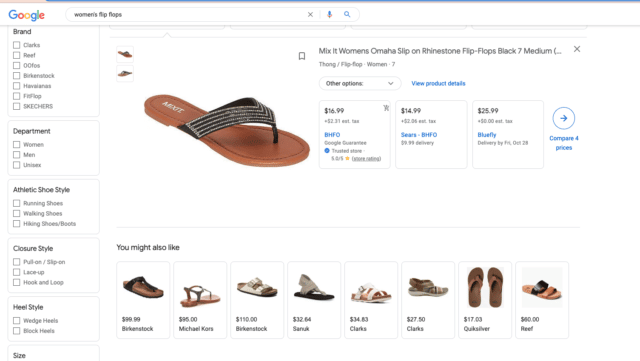
Task: Select Hook and Loop closure style
Action: click(16, 282)
